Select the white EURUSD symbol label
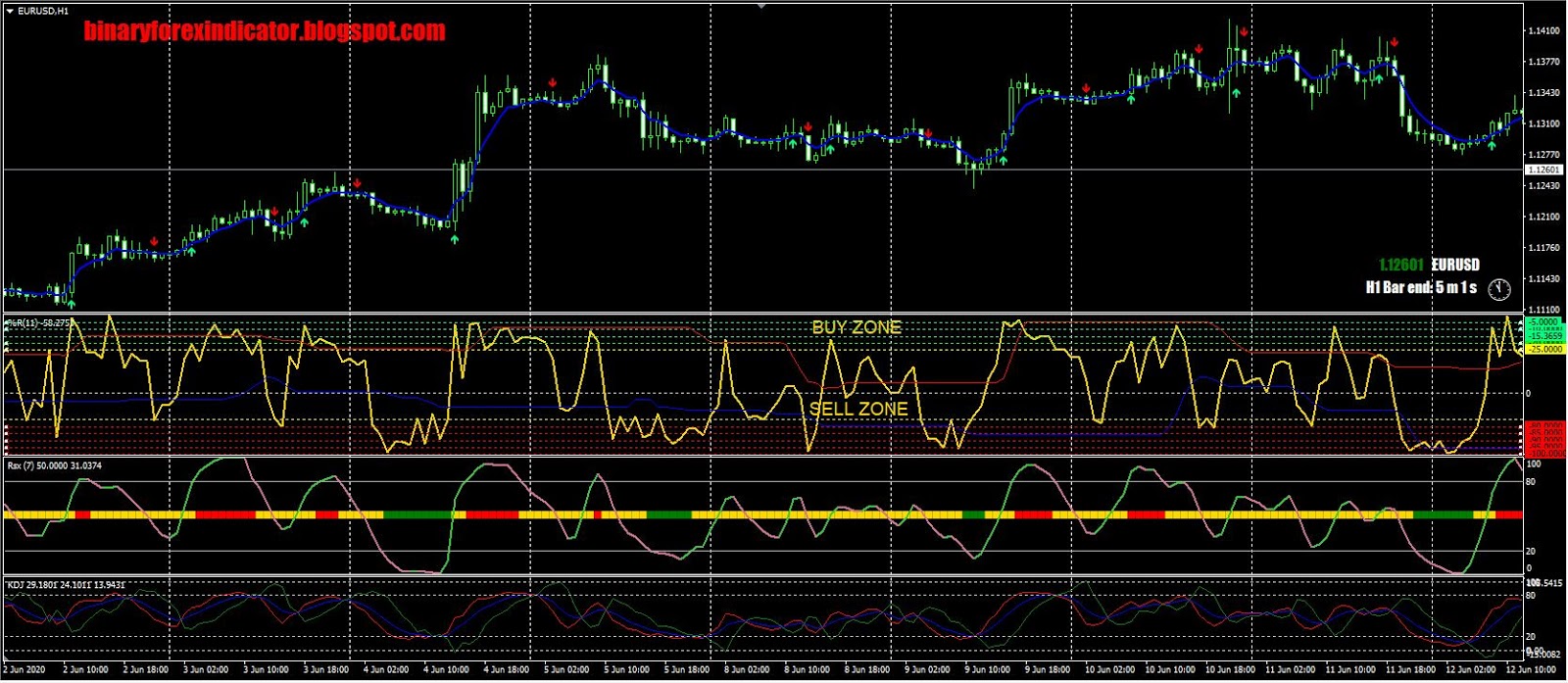Viewport: 1568px width, 683px height. (x=1455, y=265)
